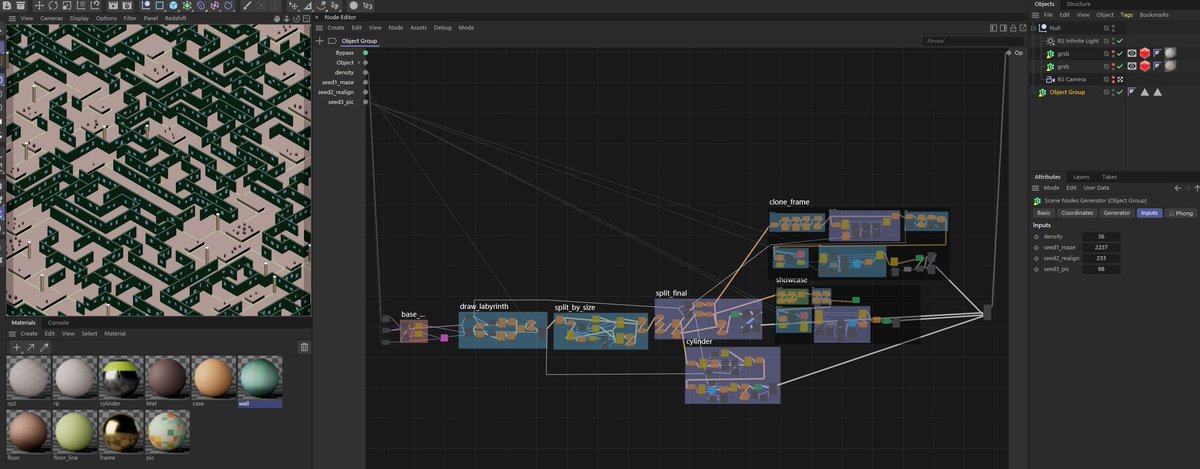Click the red cube tag on second grsb
This screenshot has height=469, width=1200.
point(1145,66)
